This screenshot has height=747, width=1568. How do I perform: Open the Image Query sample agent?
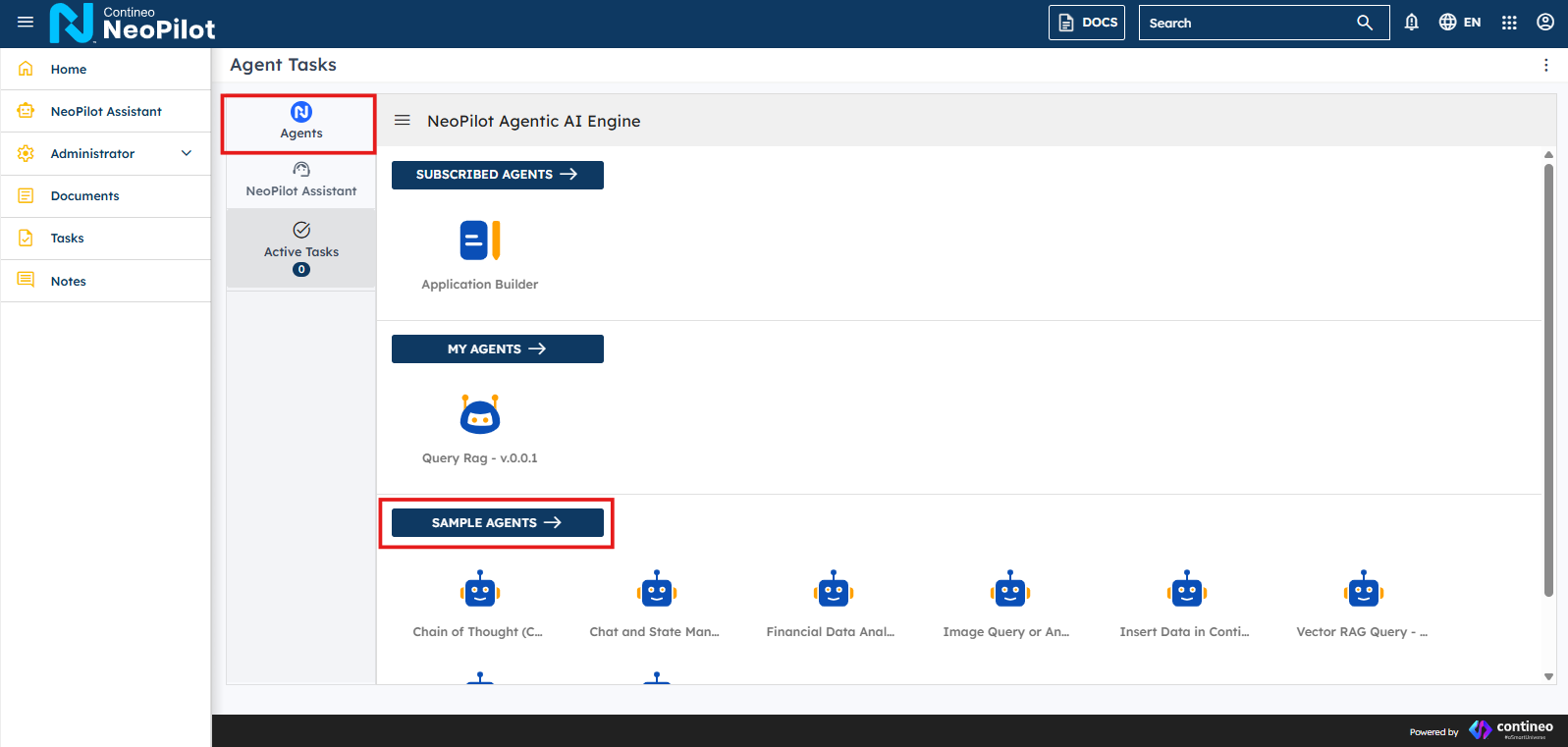point(1009,592)
